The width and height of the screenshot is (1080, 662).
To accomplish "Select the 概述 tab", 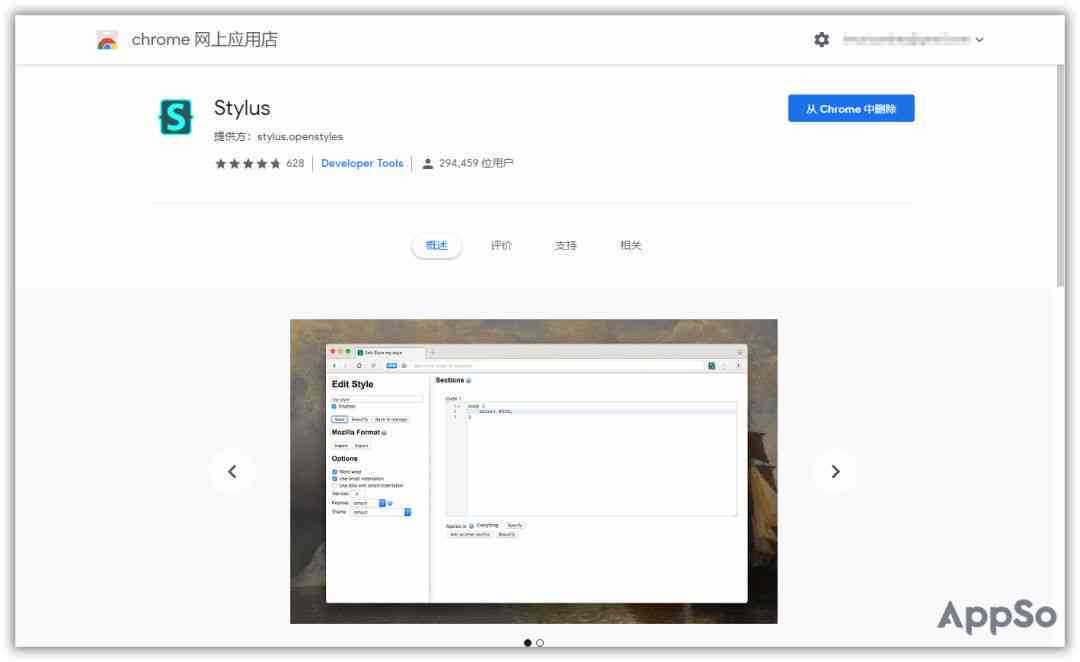I will pyautogui.click(x=436, y=245).
